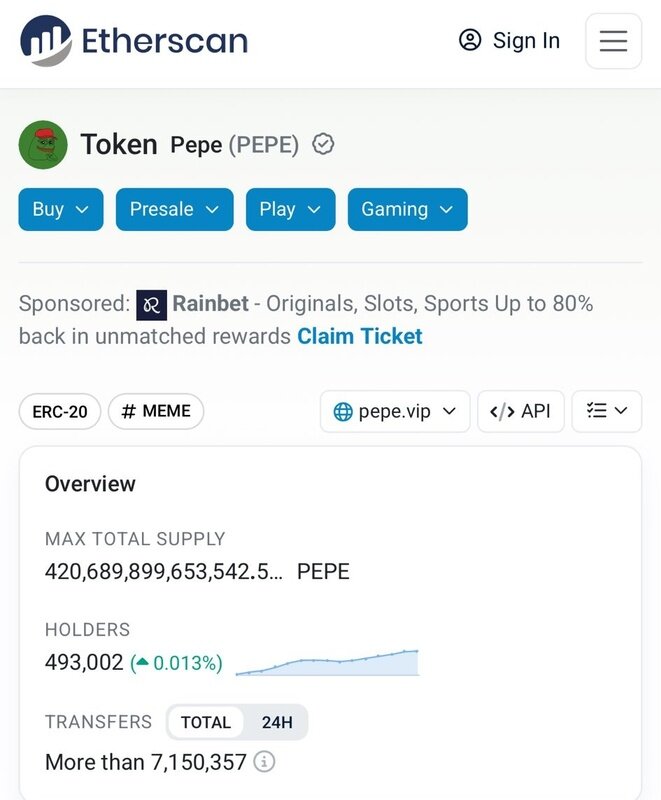Expand the Buy dropdown
This screenshot has width=661, height=800.
[x=61, y=209]
